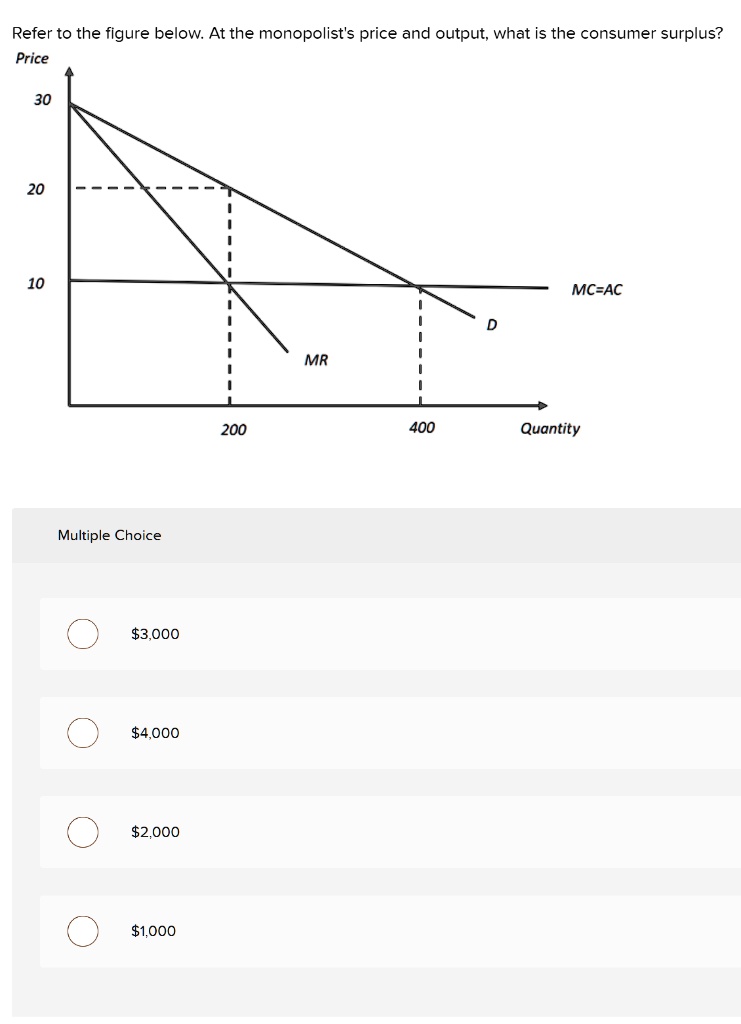The image size is (741, 1024).
Task: Click the $3,000 answer label
Action: [x=154, y=634]
